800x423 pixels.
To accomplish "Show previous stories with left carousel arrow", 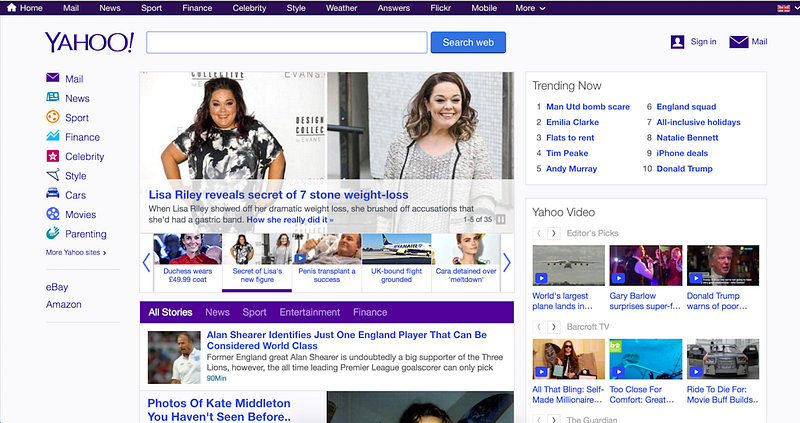I will (x=146, y=262).
